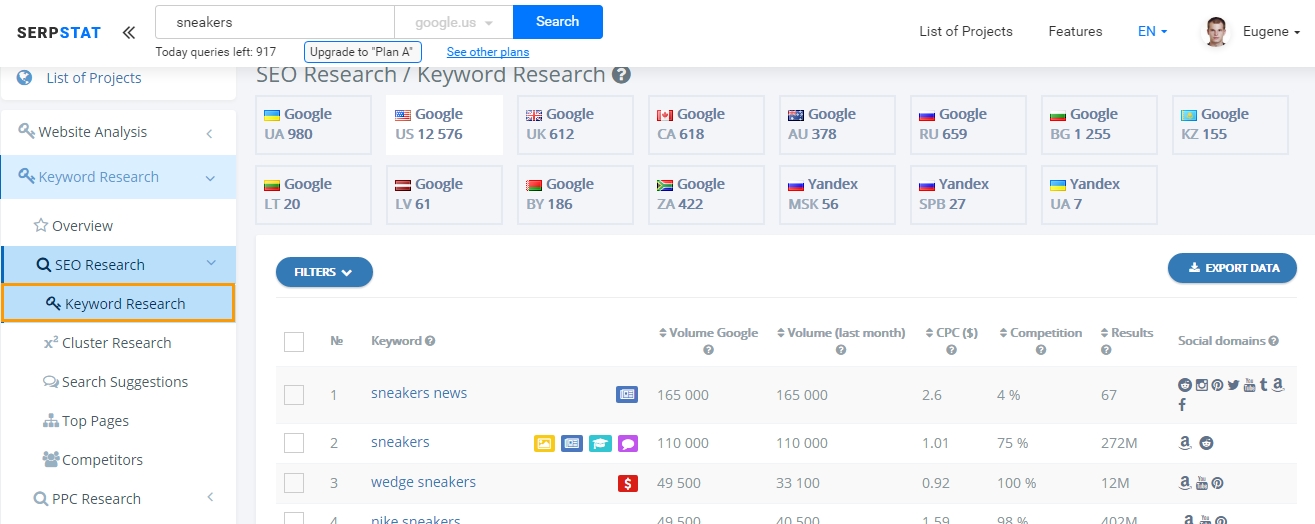Open the google.us search engine dropdown
This screenshot has height=524, width=1315.
coord(454,22)
